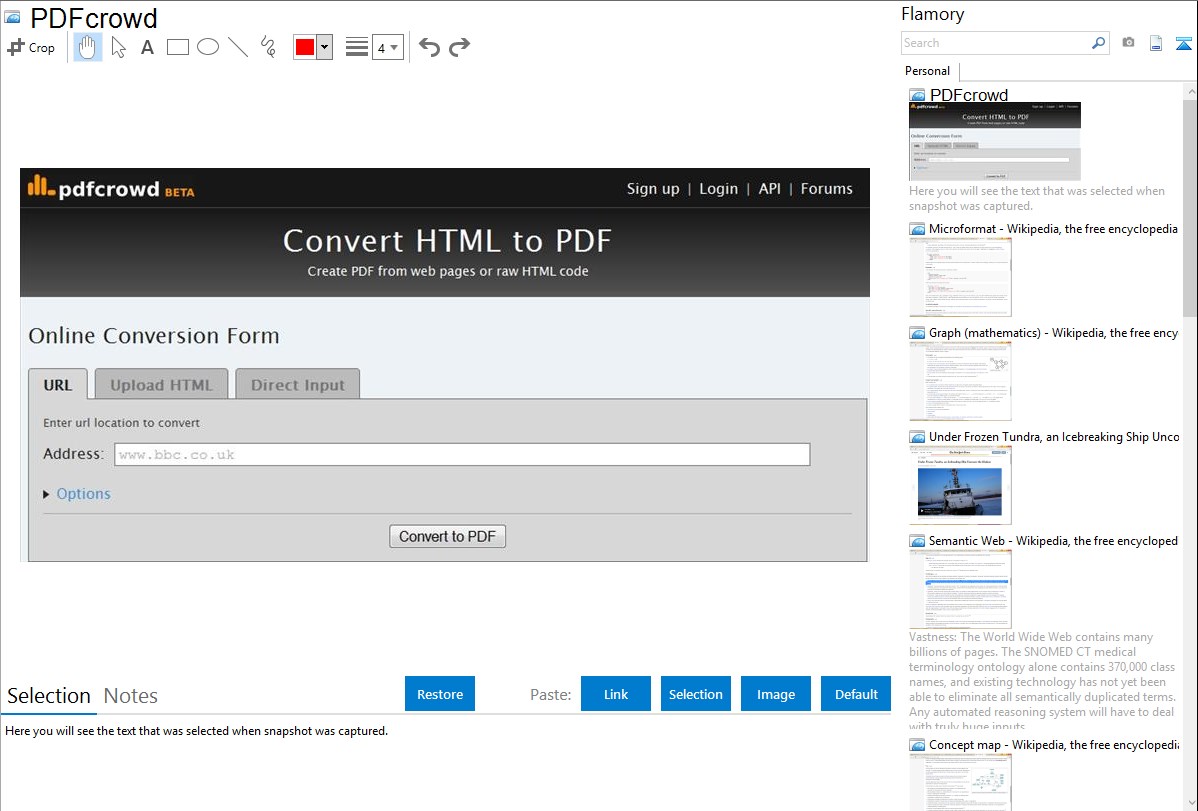Undo the last annotation
1198x811 pixels.
click(429, 47)
